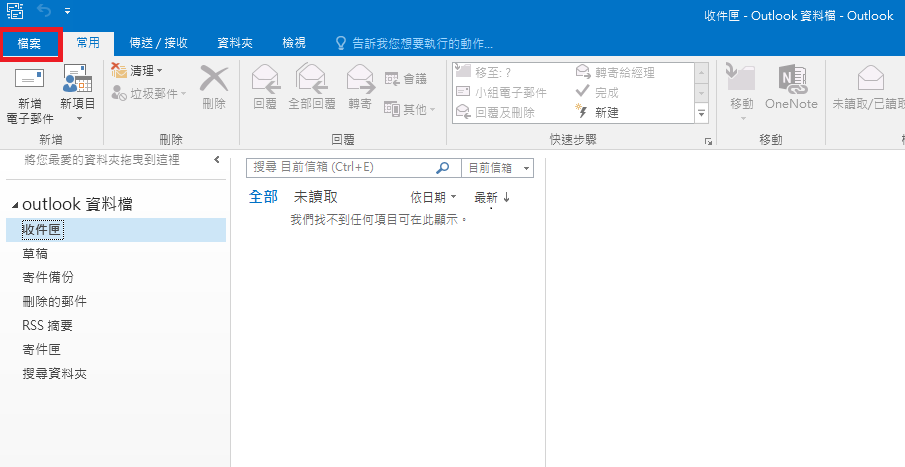Open the customize quick access toolbar dropdown

(x=68, y=11)
